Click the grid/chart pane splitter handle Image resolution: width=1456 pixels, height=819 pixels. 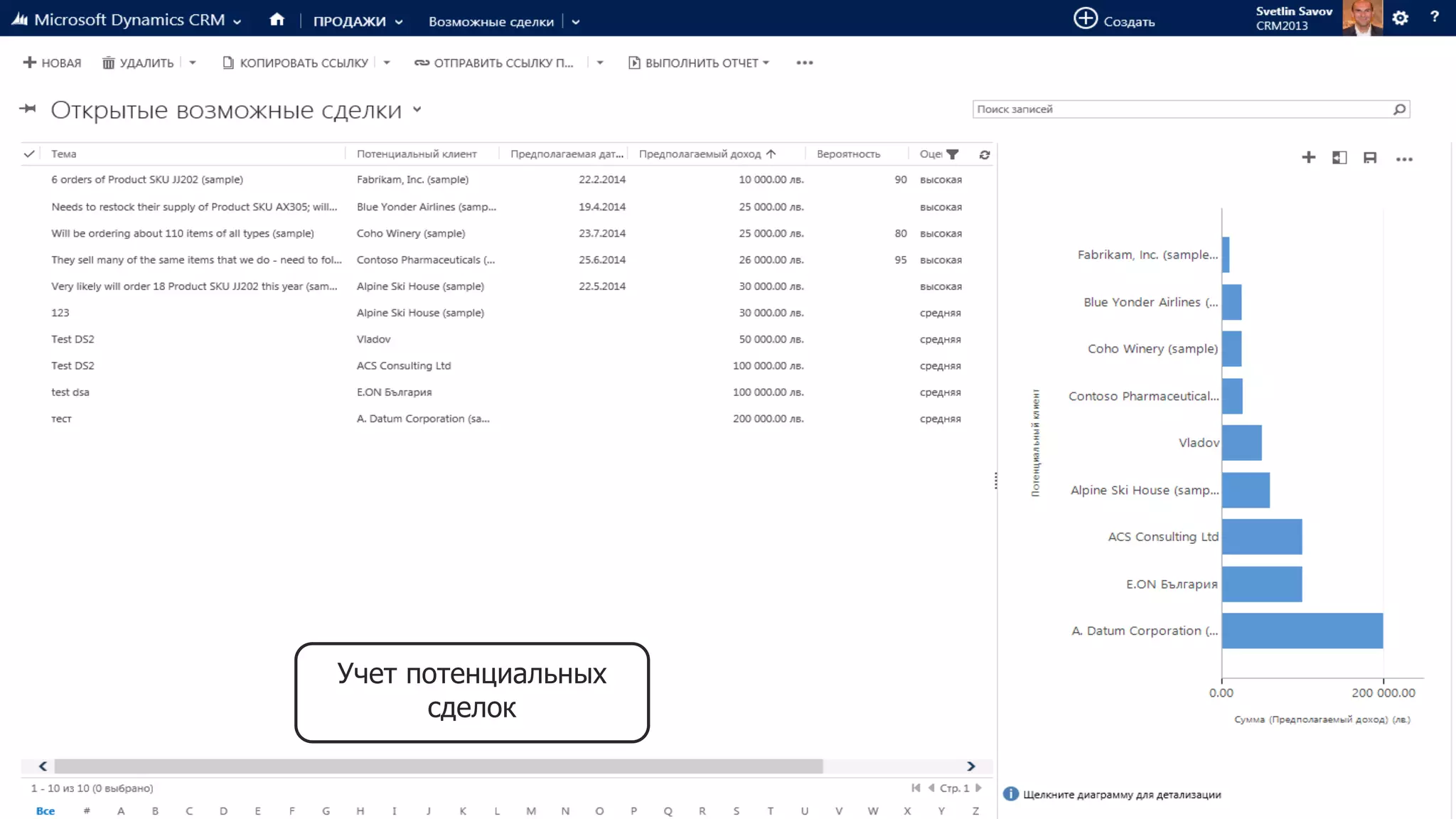pyautogui.click(x=996, y=481)
